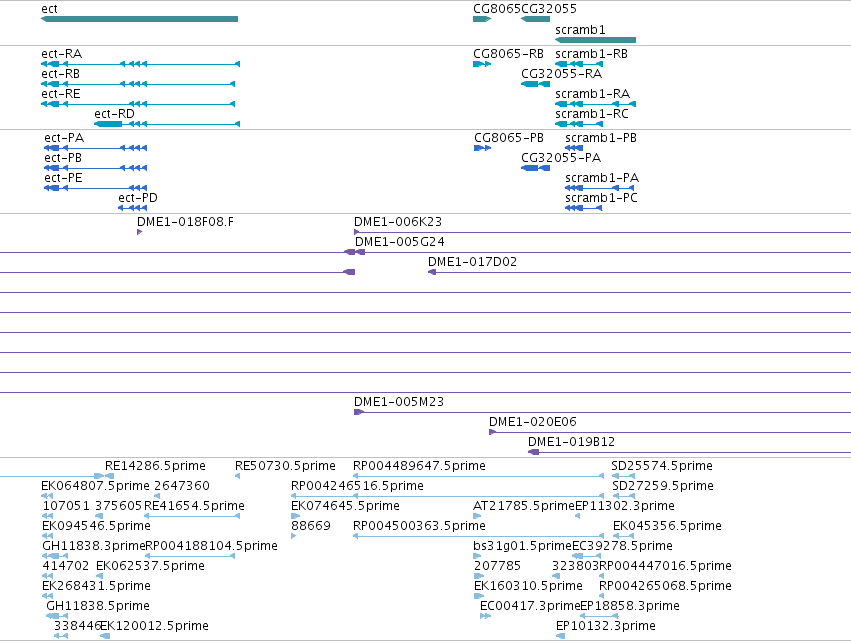The image size is (851, 641).
Task: Select the ect-PA protein label
Action: (64, 138)
